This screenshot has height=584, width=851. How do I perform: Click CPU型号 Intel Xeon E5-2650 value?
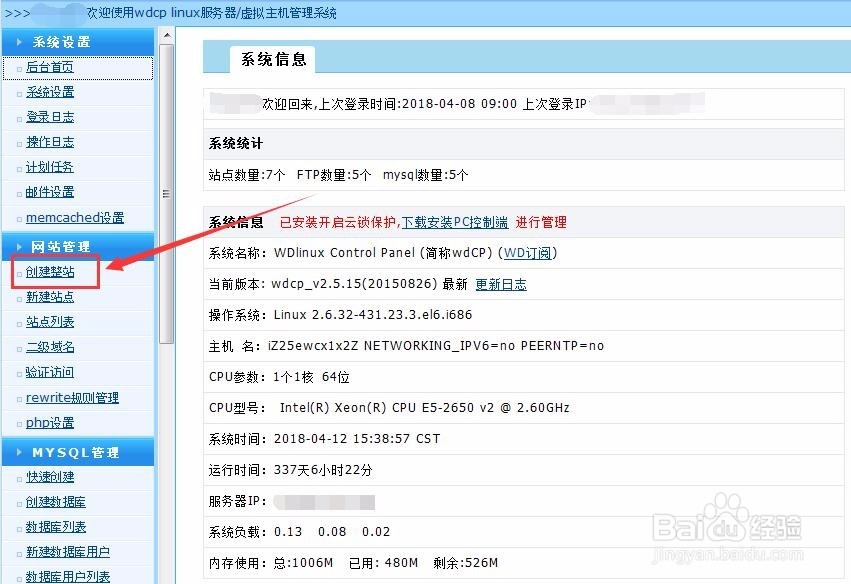click(x=424, y=408)
